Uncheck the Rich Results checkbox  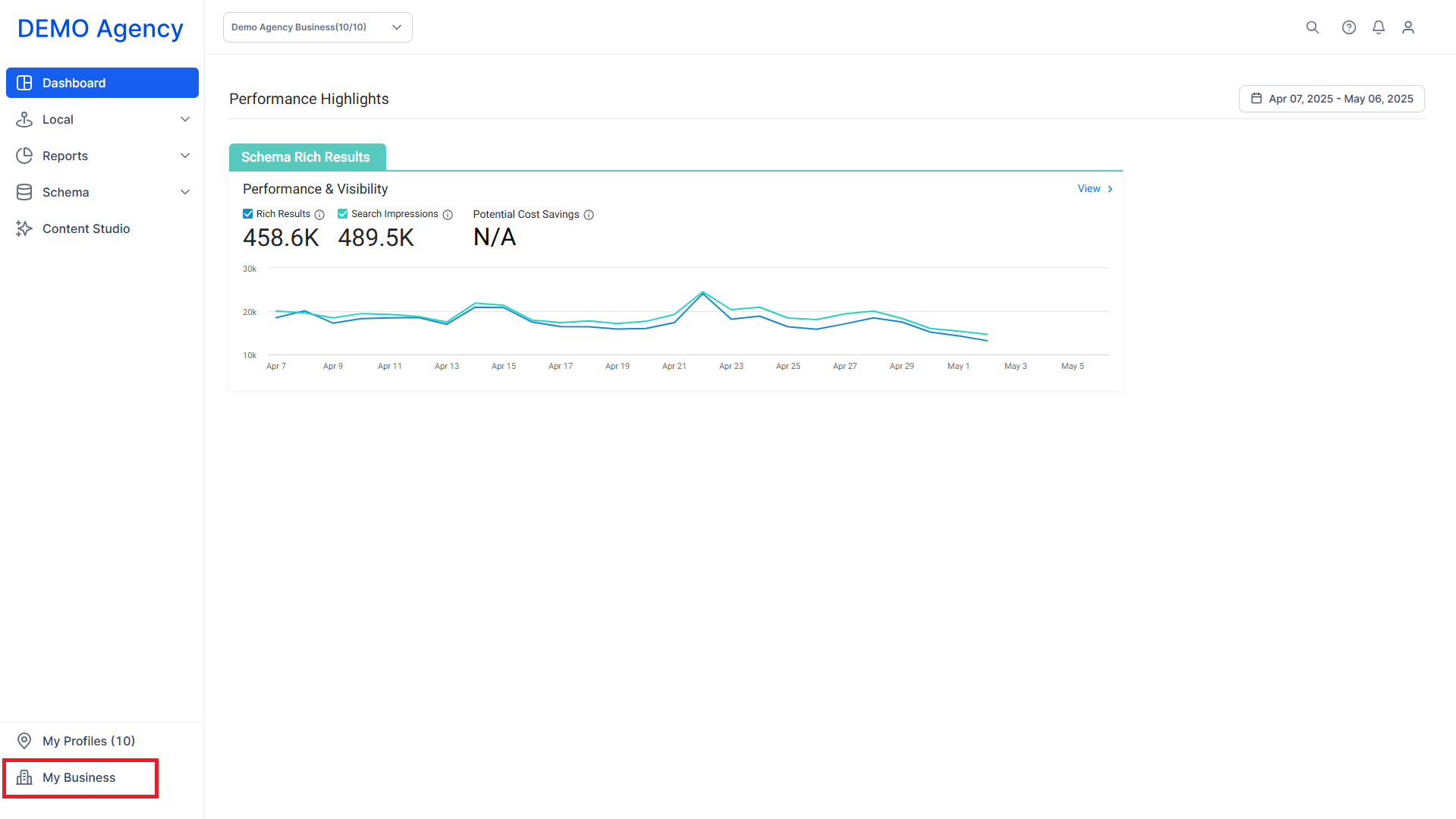tap(247, 214)
